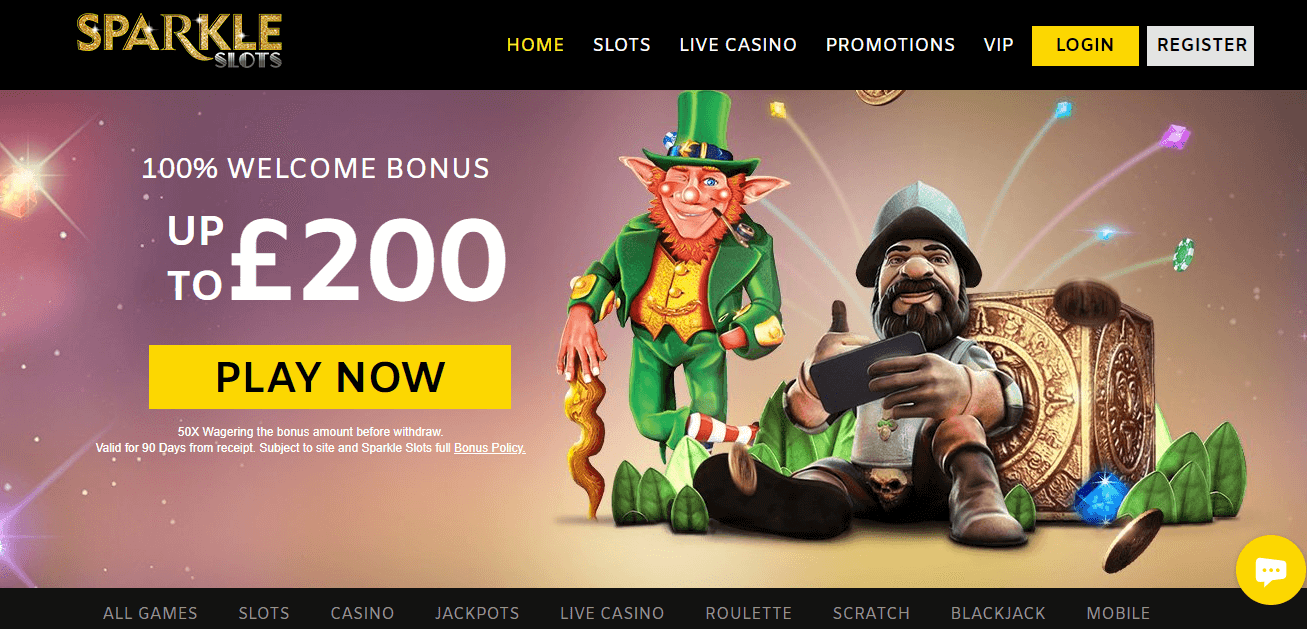
Task: Switch to the SCRATCH category tab
Action: click(871, 613)
